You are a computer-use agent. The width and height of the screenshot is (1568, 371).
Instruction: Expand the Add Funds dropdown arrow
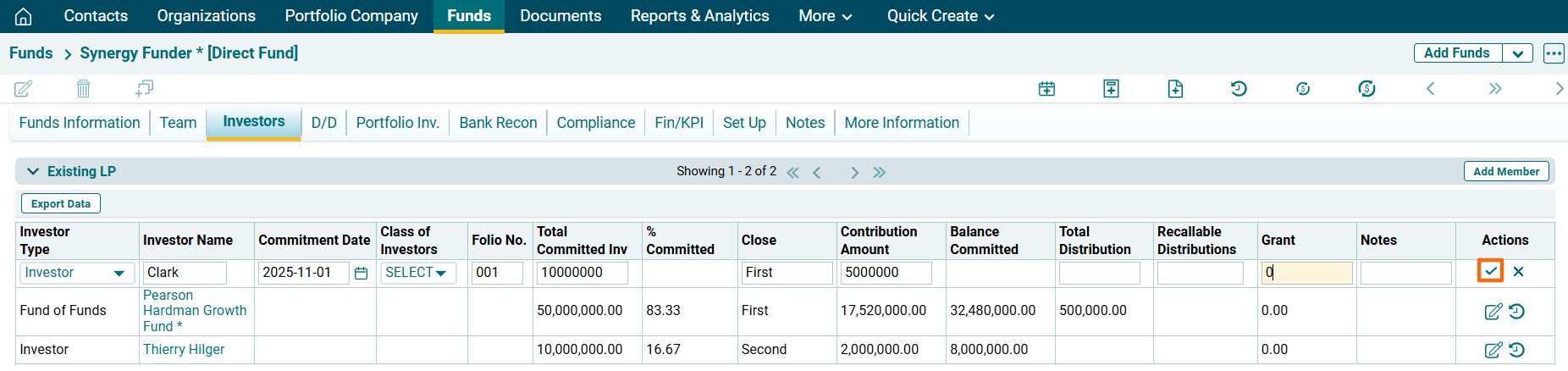click(x=1517, y=53)
